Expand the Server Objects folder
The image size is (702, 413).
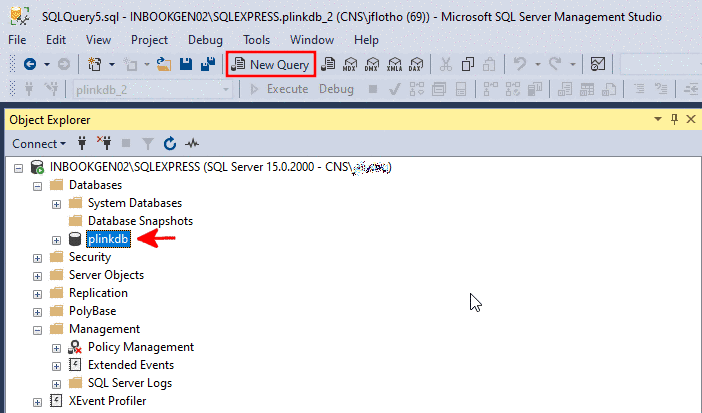click(x=38, y=276)
